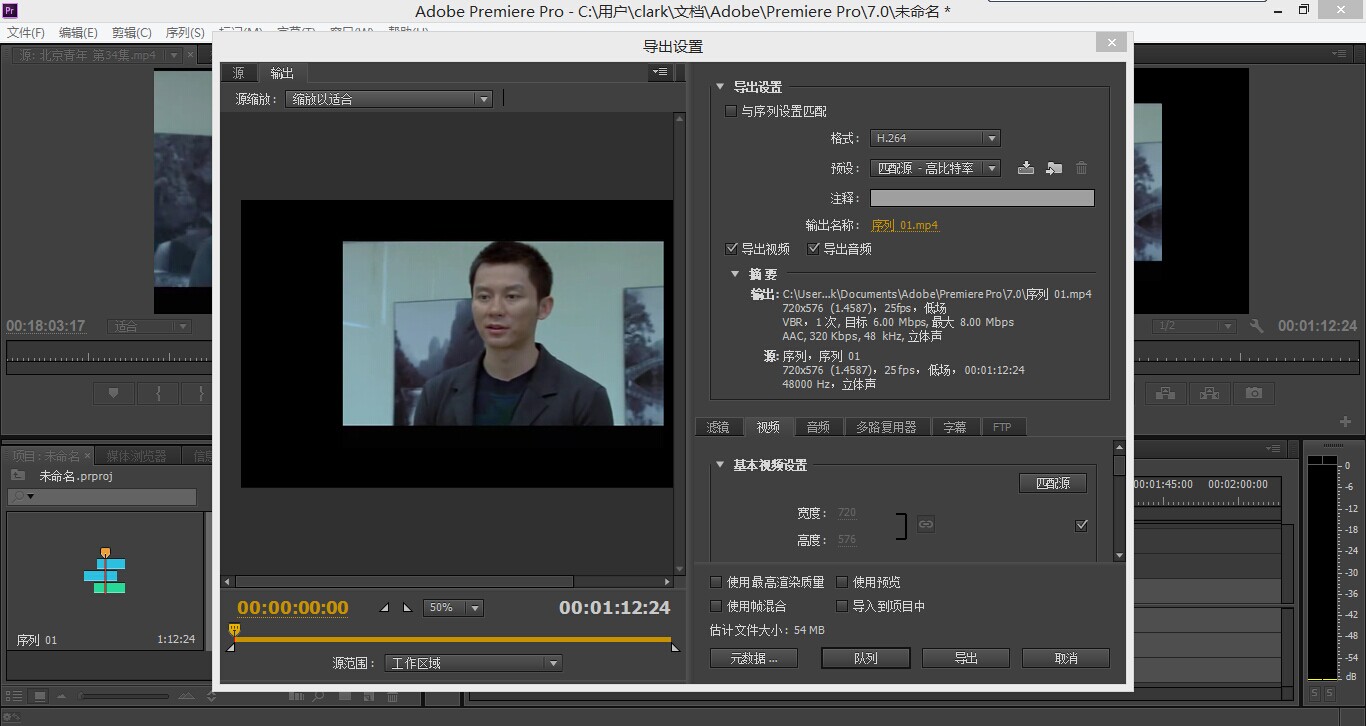Switch Project panel to icon view
This screenshot has width=1366, height=726.
tap(40, 695)
